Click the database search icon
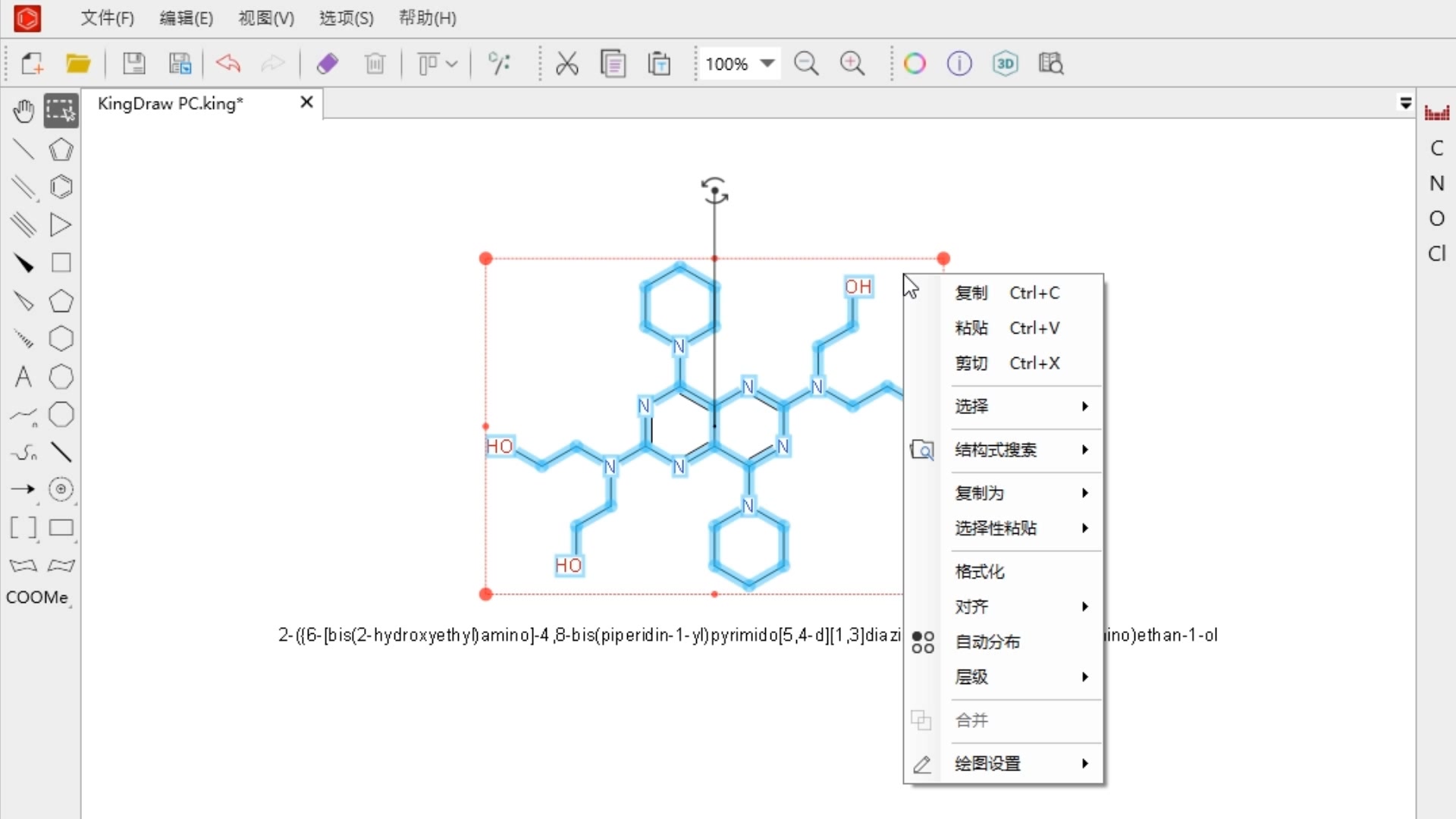Viewport: 1456px width, 819px height. (1050, 63)
